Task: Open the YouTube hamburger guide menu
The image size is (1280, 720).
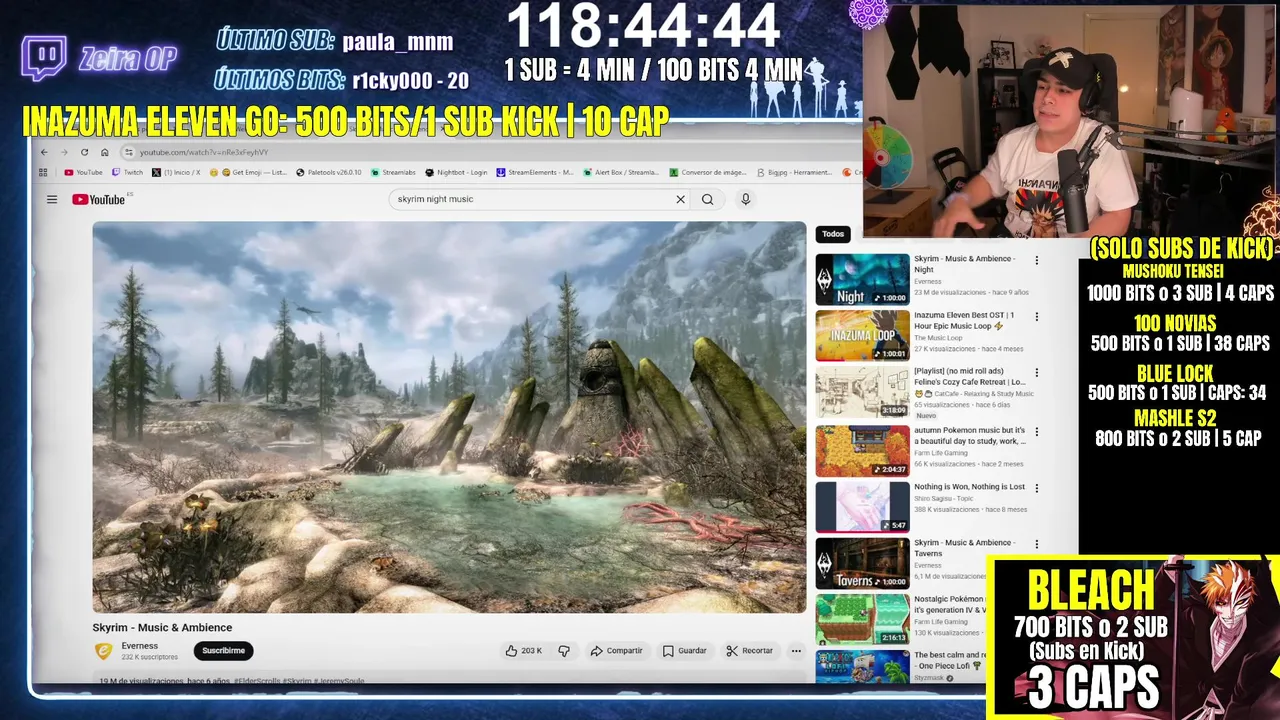Action: click(52, 199)
